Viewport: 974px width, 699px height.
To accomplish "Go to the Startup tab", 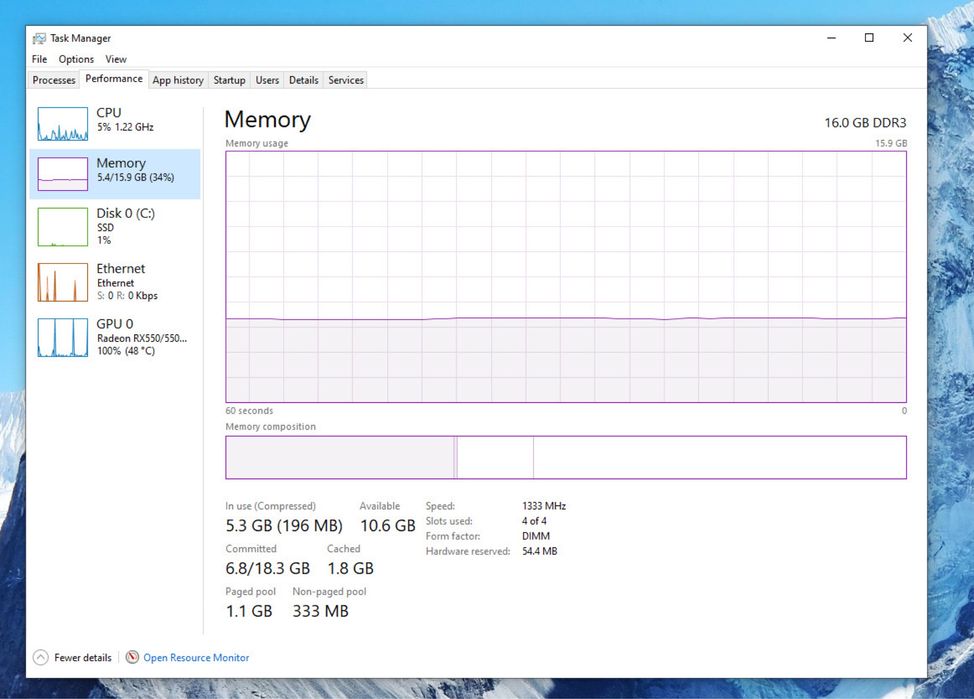I will coord(229,80).
